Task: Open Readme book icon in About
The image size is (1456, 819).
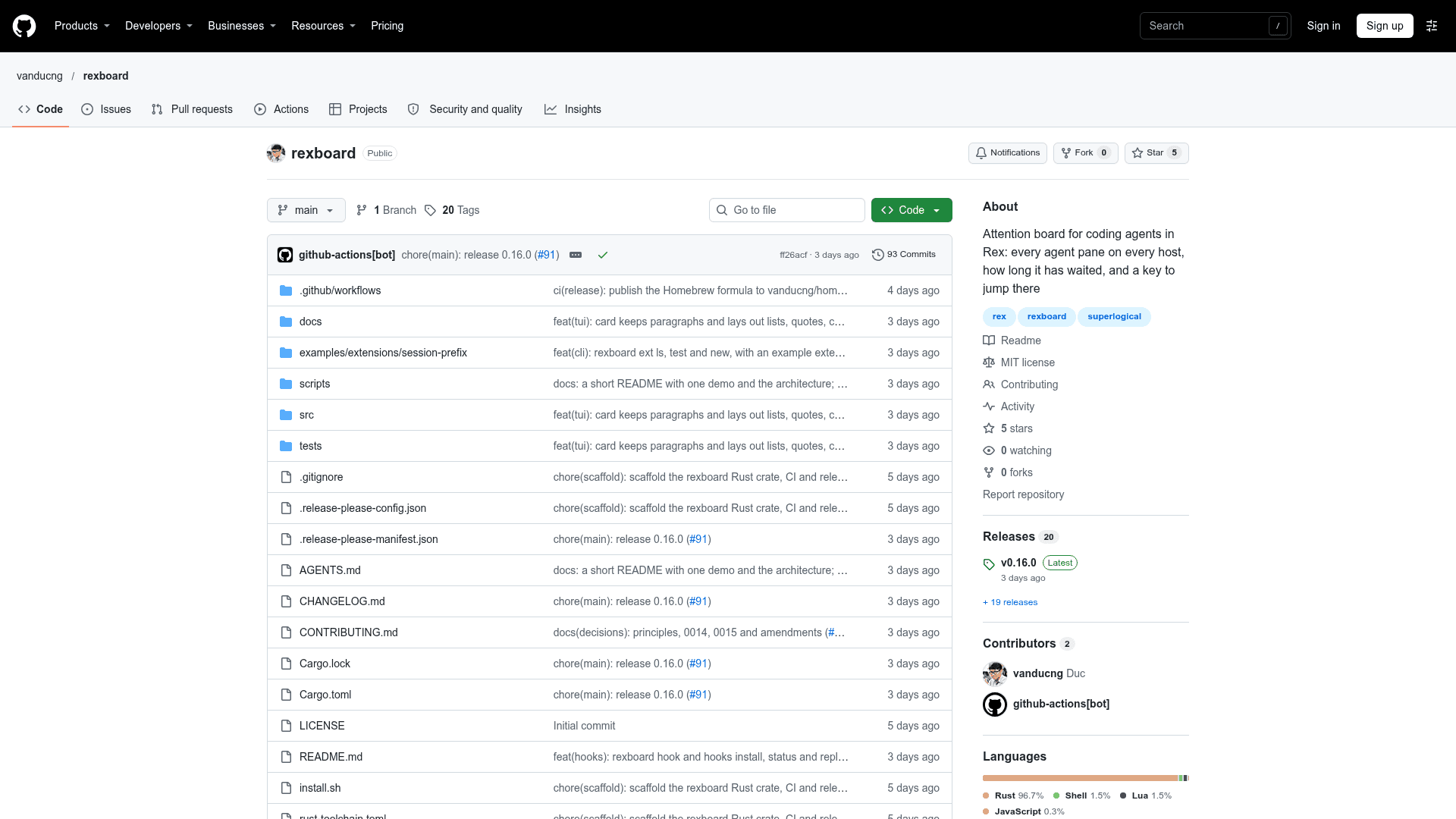Action: tap(989, 340)
